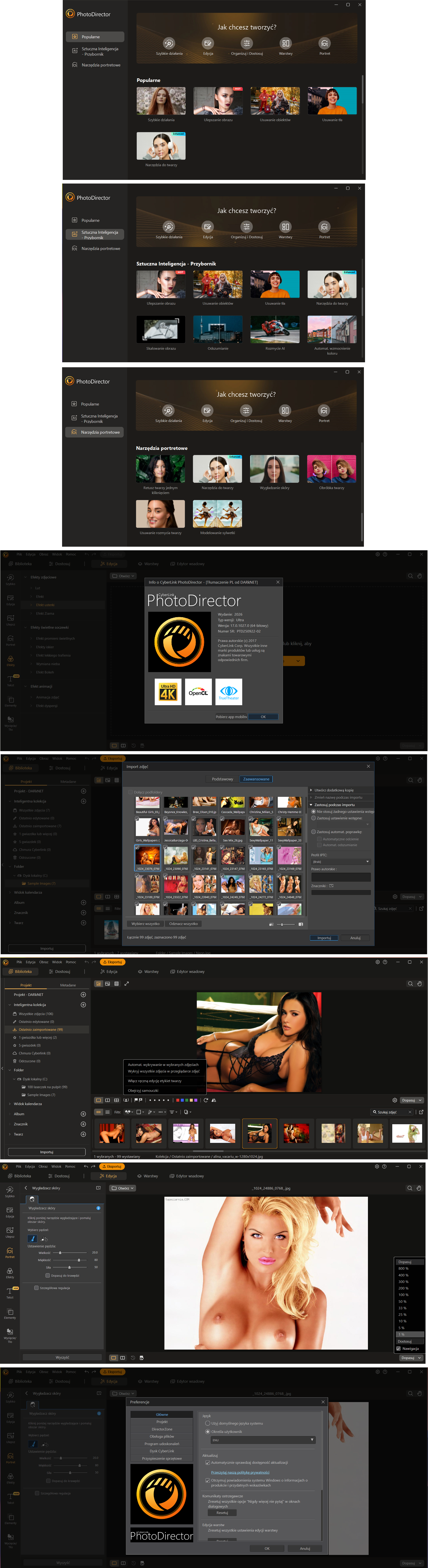The height and width of the screenshot is (1568, 428).
Task: Toggle Nawigacja checkbox in zoom percentage menu
Action: point(398,1348)
